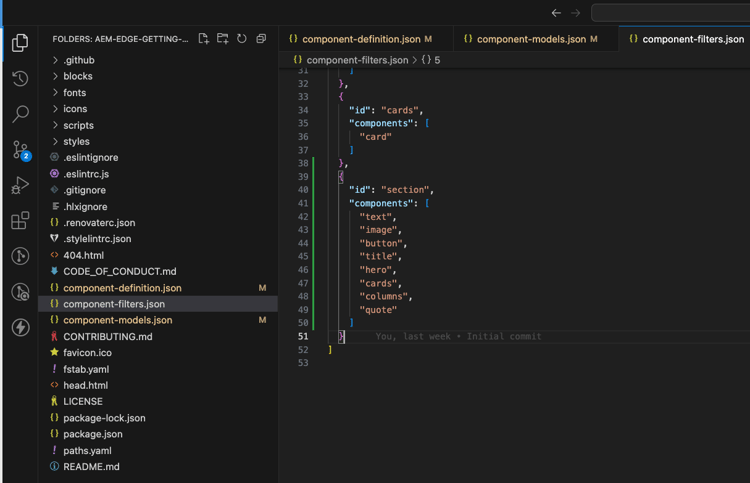Open the Extensions view
The height and width of the screenshot is (483, 750).
20,221
